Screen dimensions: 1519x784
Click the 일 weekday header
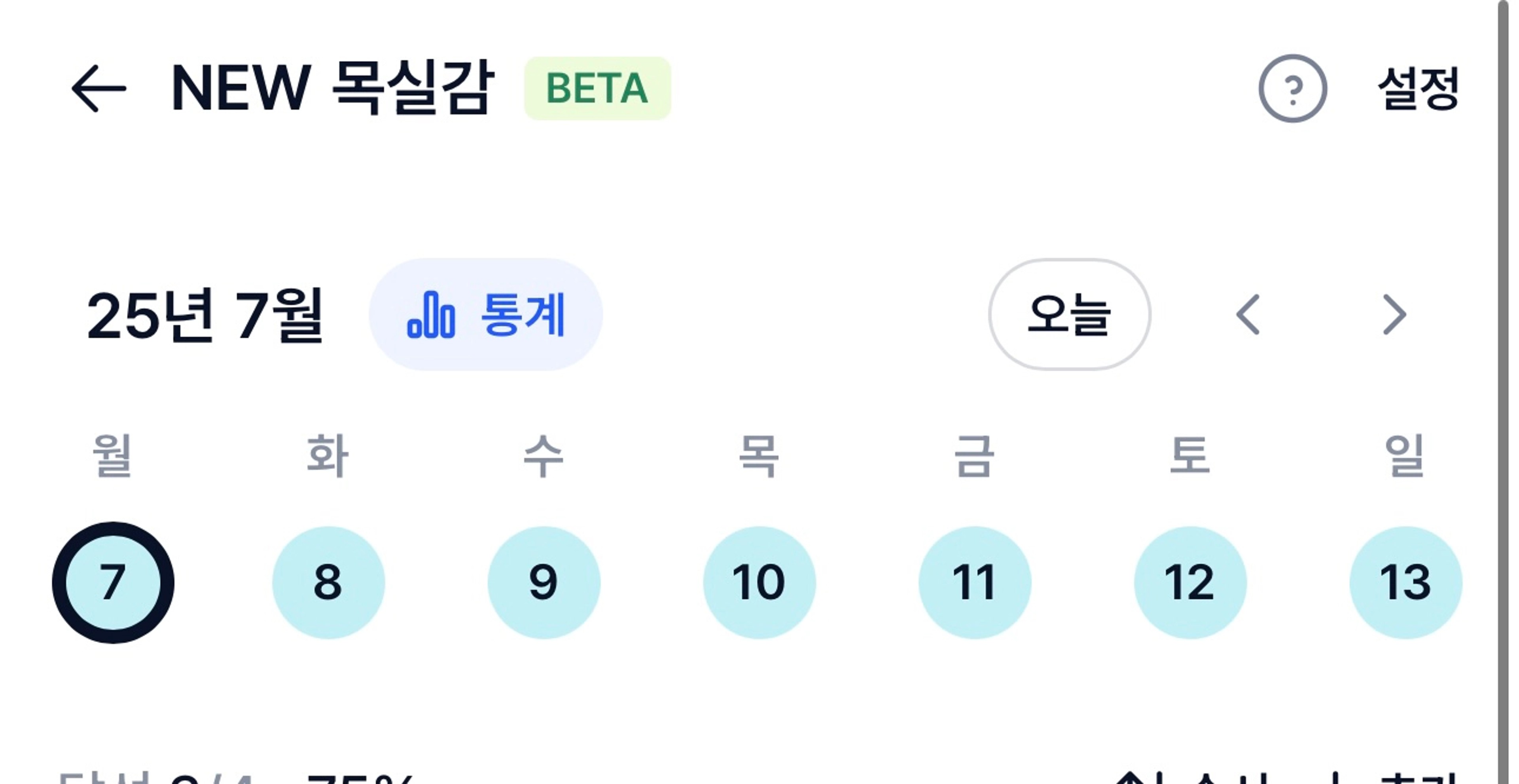click(1405, 455)
